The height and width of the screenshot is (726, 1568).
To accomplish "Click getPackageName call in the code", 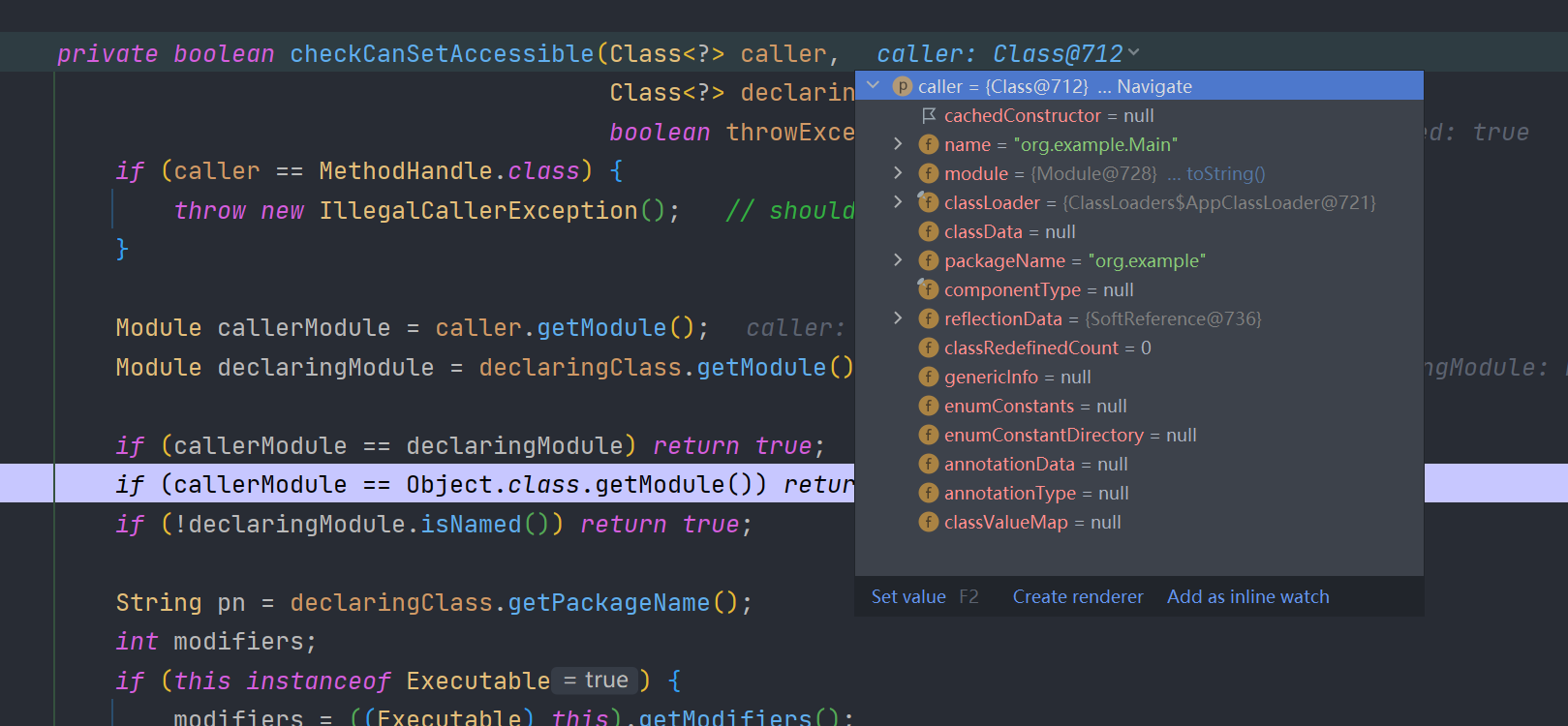I will pyautogui.click(x=608, y=602).
